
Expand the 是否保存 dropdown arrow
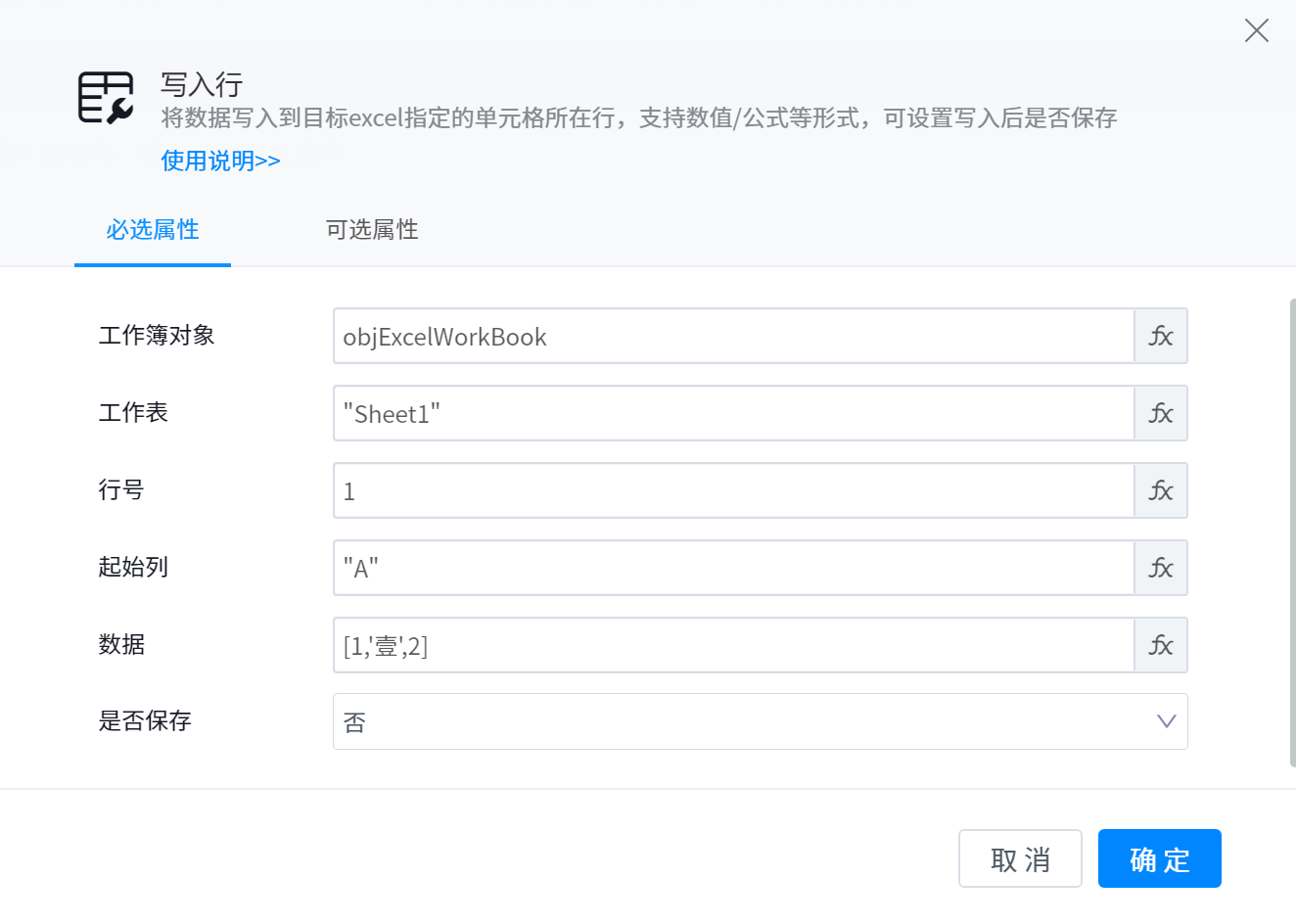point(1166,721)
